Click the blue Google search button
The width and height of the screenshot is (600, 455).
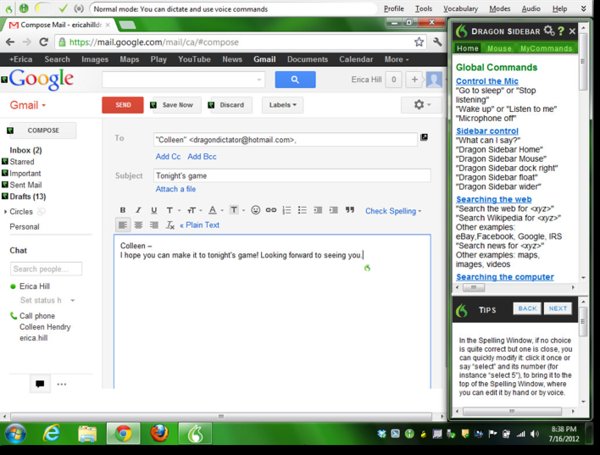[x=295, y=80]
